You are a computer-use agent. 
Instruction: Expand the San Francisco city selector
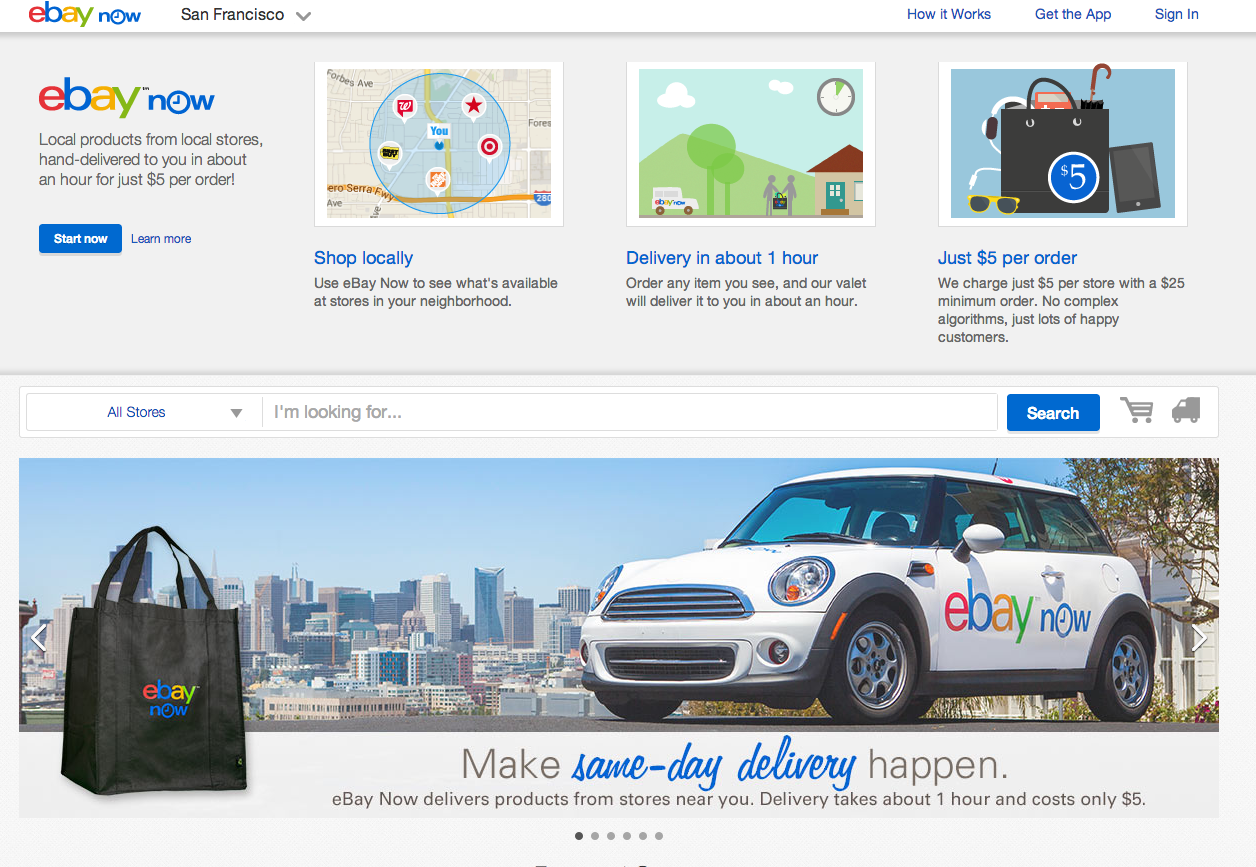click(x=246, y=15)
